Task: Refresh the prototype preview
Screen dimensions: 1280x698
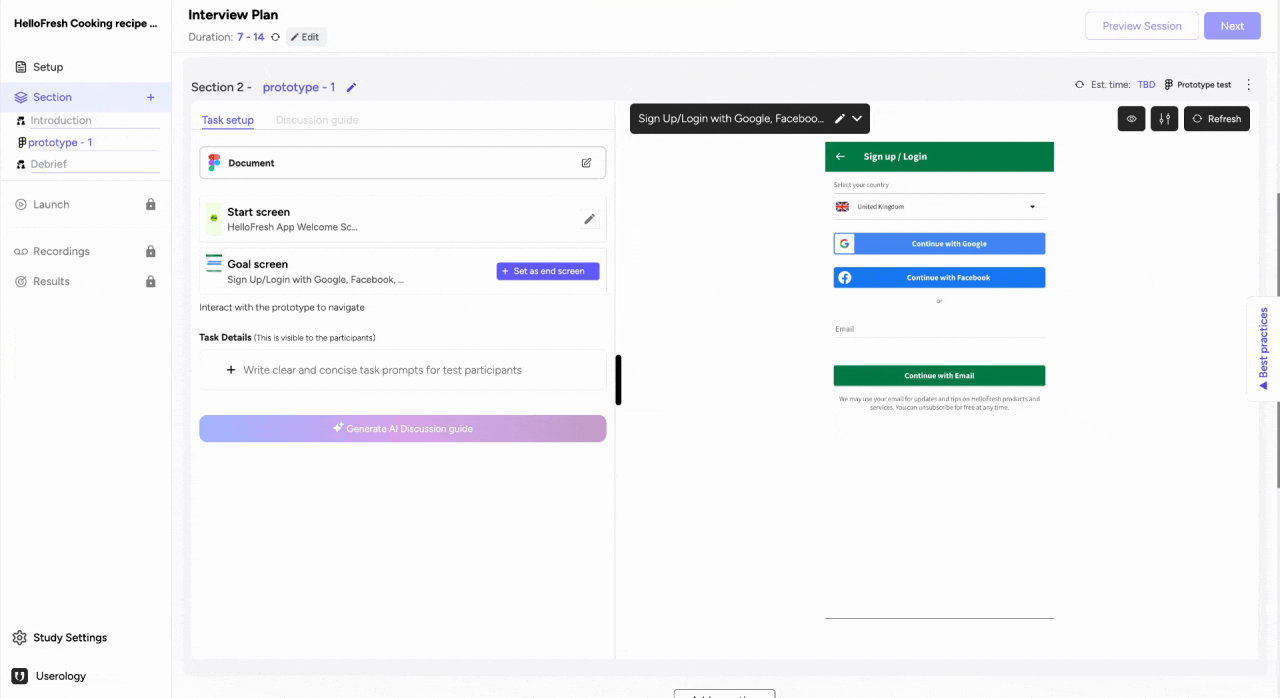Action: (x=1216, y=118)
